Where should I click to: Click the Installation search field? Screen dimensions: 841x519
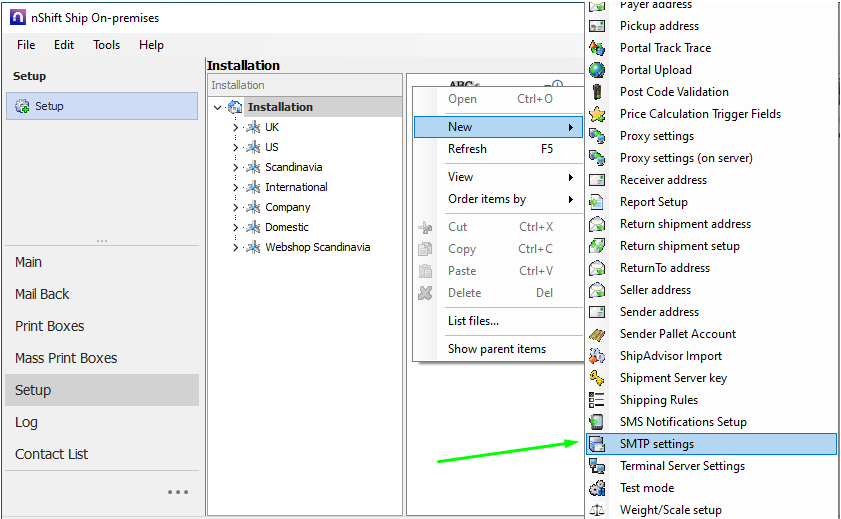[x=305, y=85]
